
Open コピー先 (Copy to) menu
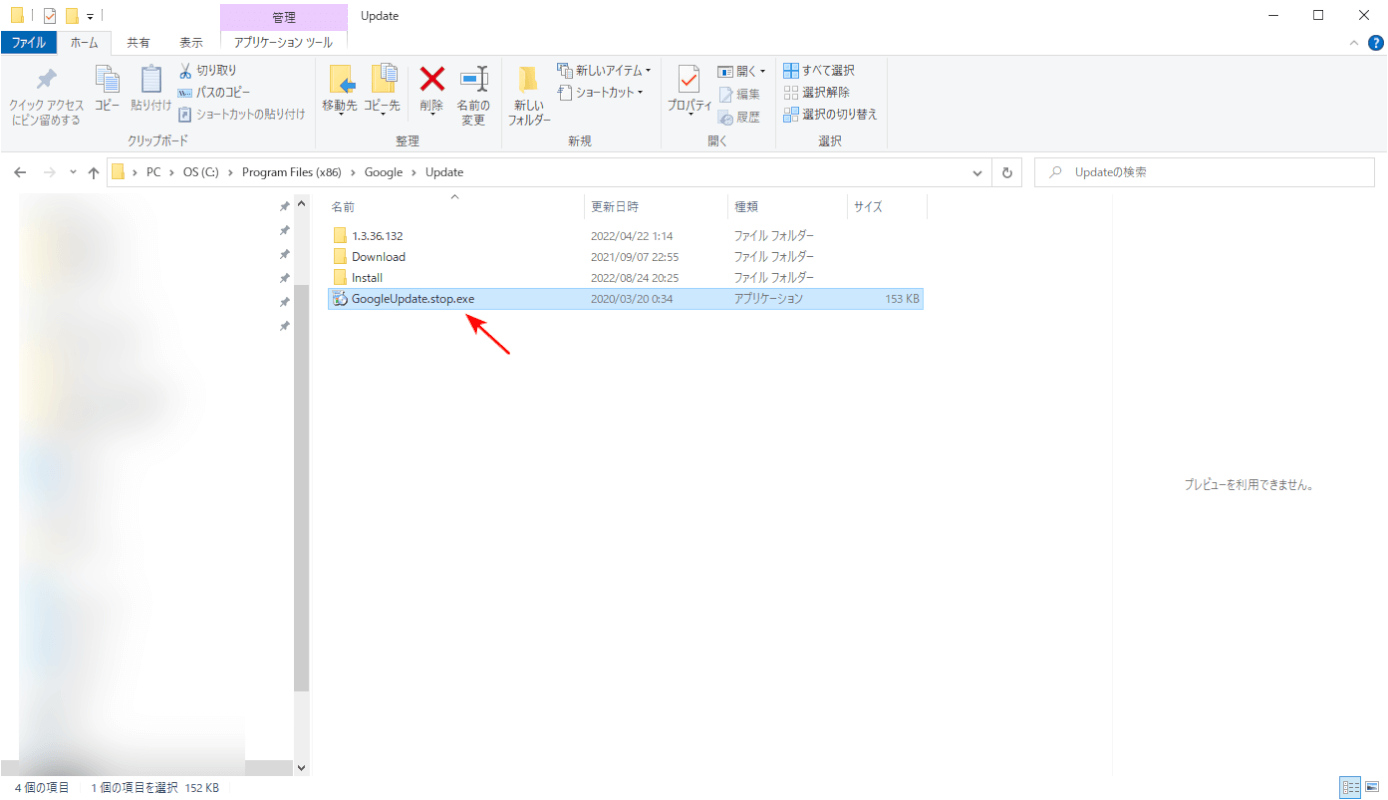coord(381,90)
